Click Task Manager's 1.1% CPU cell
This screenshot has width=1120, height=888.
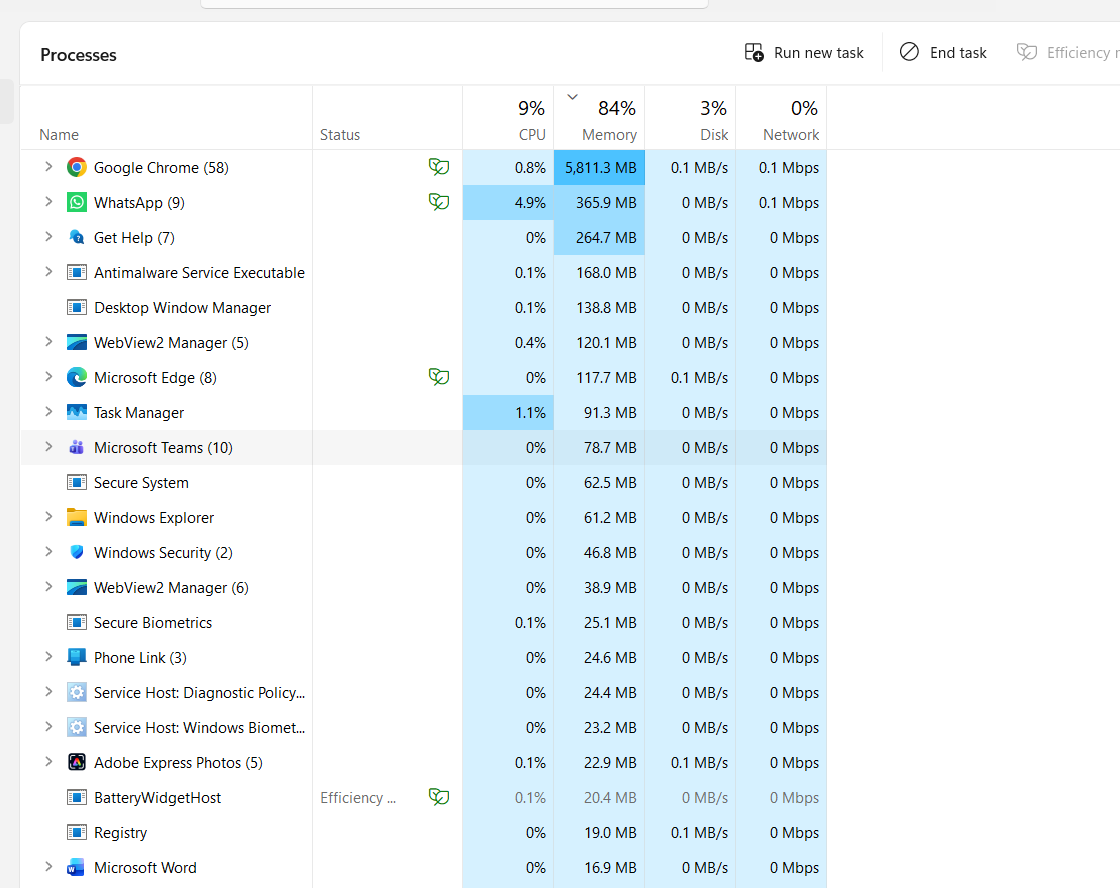(508, 412)
